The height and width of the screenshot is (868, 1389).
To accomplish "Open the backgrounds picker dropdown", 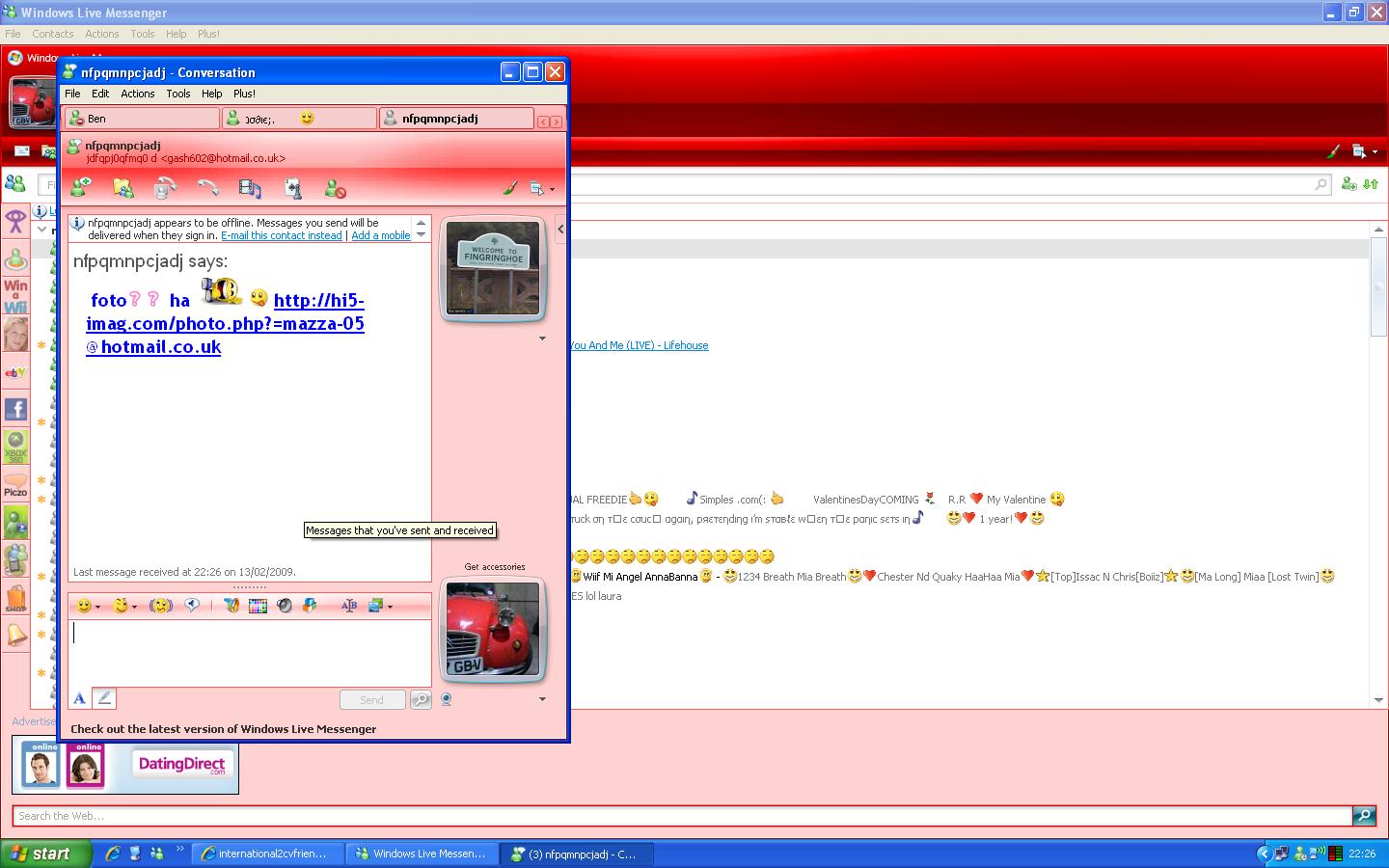I will click(x=380, y=606).
